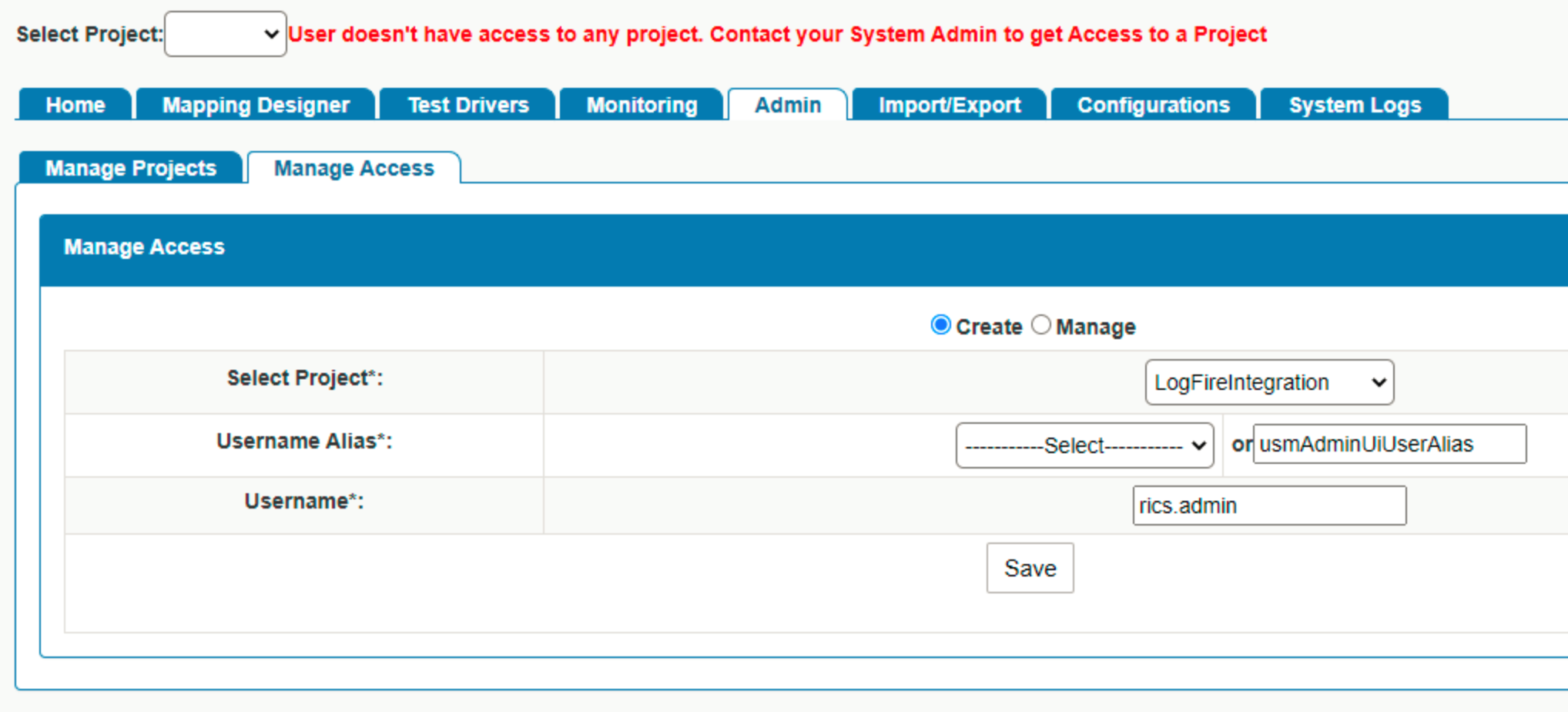Click the Manage Access panel header

tap(144, 247)
